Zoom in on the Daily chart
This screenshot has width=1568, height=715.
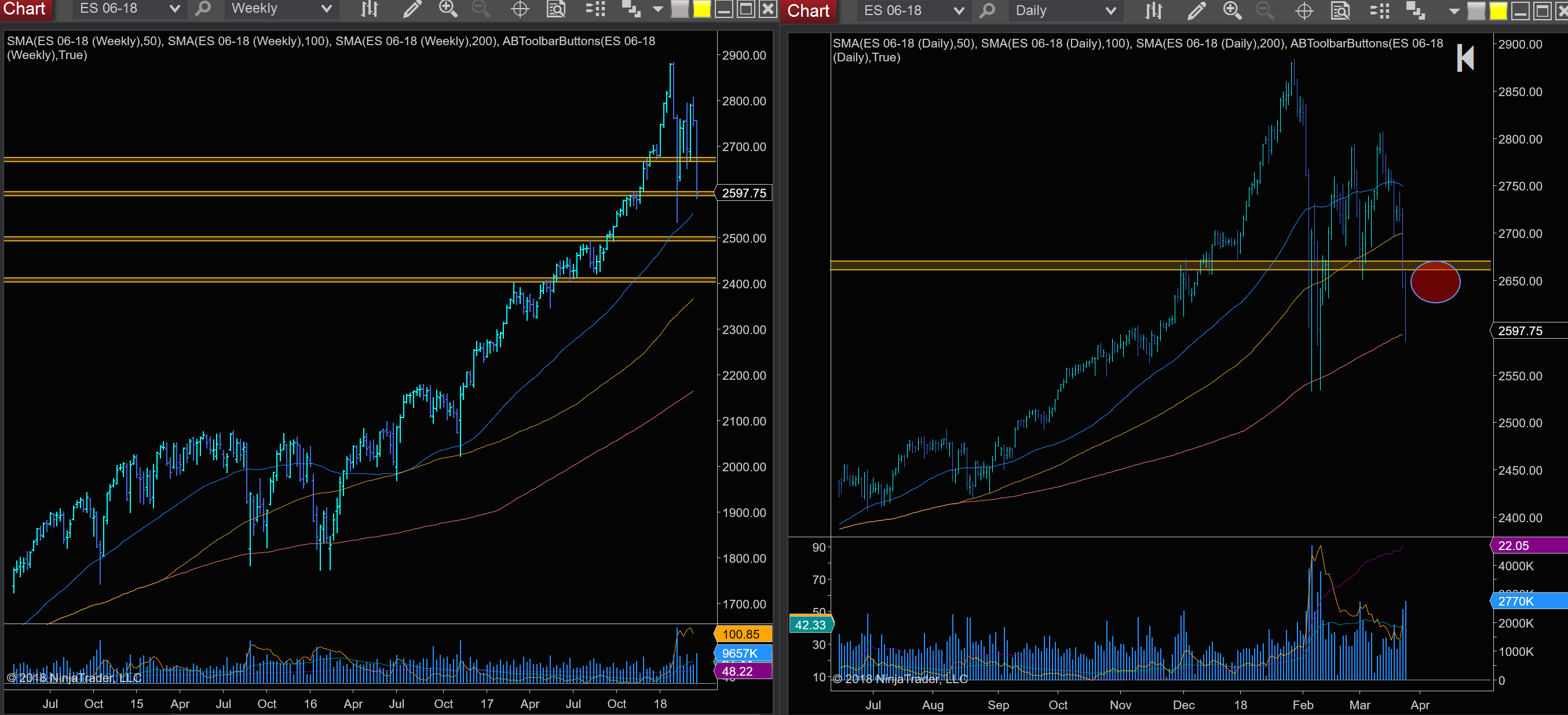click(x=1233, y=10)
